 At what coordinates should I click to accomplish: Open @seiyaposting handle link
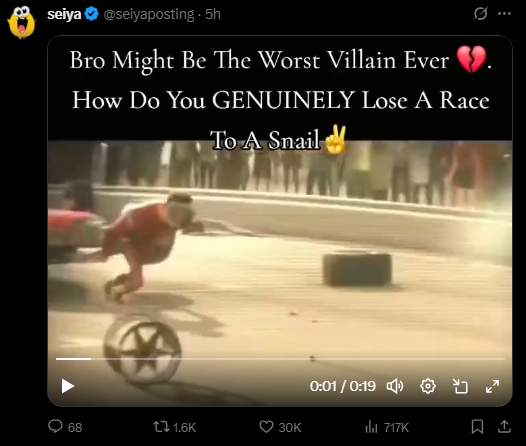coord(149,14)
